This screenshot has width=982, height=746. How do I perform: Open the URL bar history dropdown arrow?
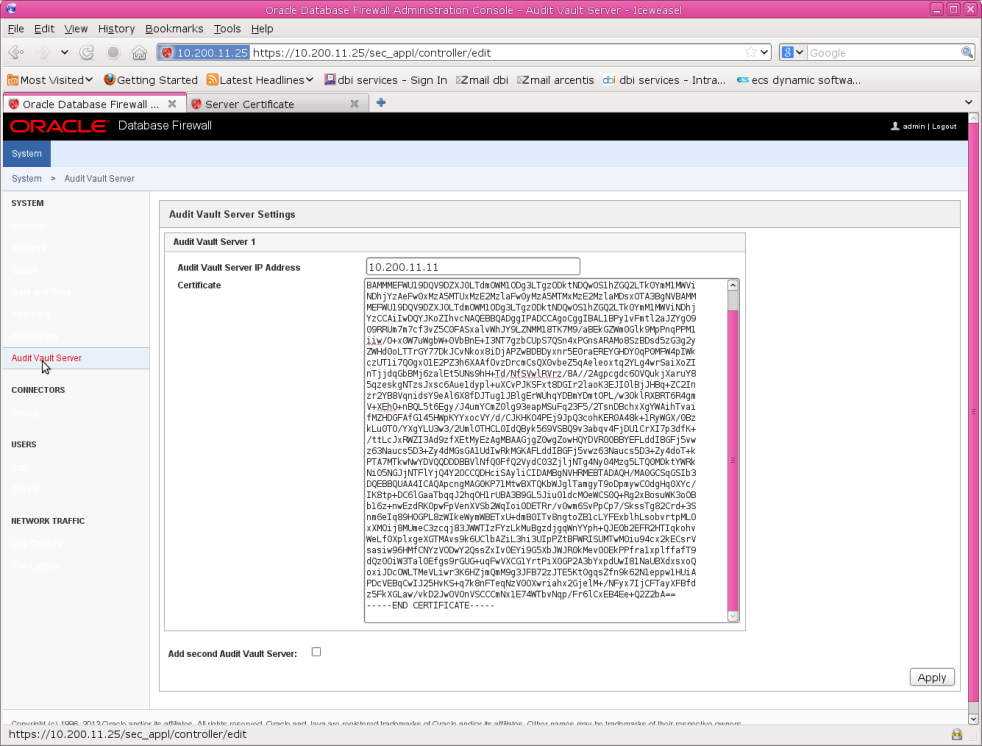tap(765, 53)
